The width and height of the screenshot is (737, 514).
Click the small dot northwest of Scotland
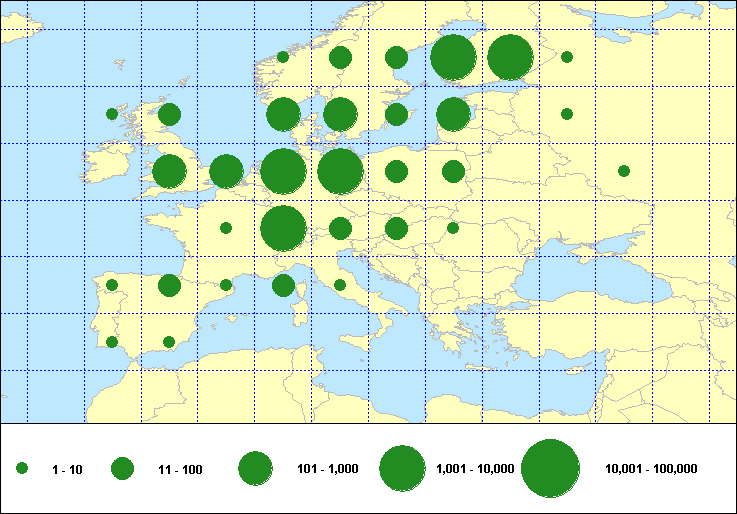pyautogui.click(x=112, y=114)
